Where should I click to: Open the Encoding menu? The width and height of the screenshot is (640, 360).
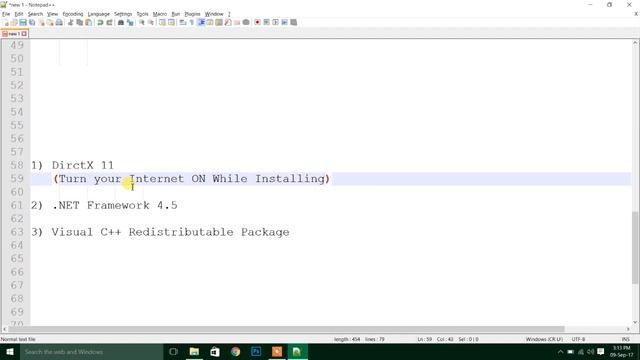click(73, 14)
